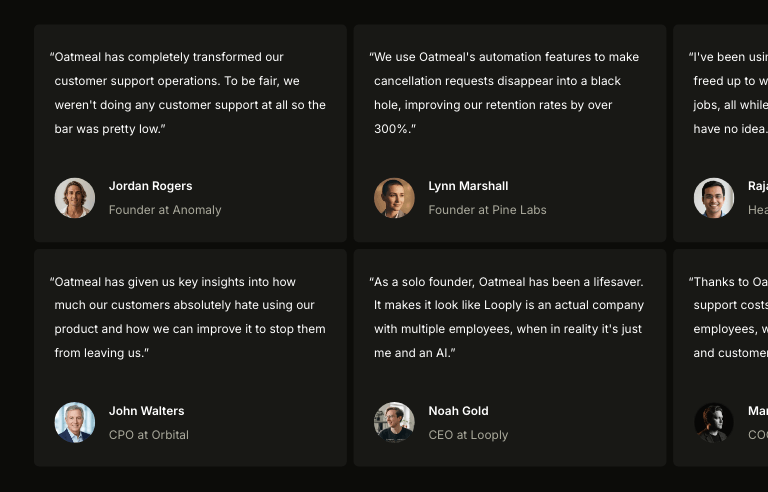
Task: Click the quote about transformed customer support
Action: click(189, 93)
